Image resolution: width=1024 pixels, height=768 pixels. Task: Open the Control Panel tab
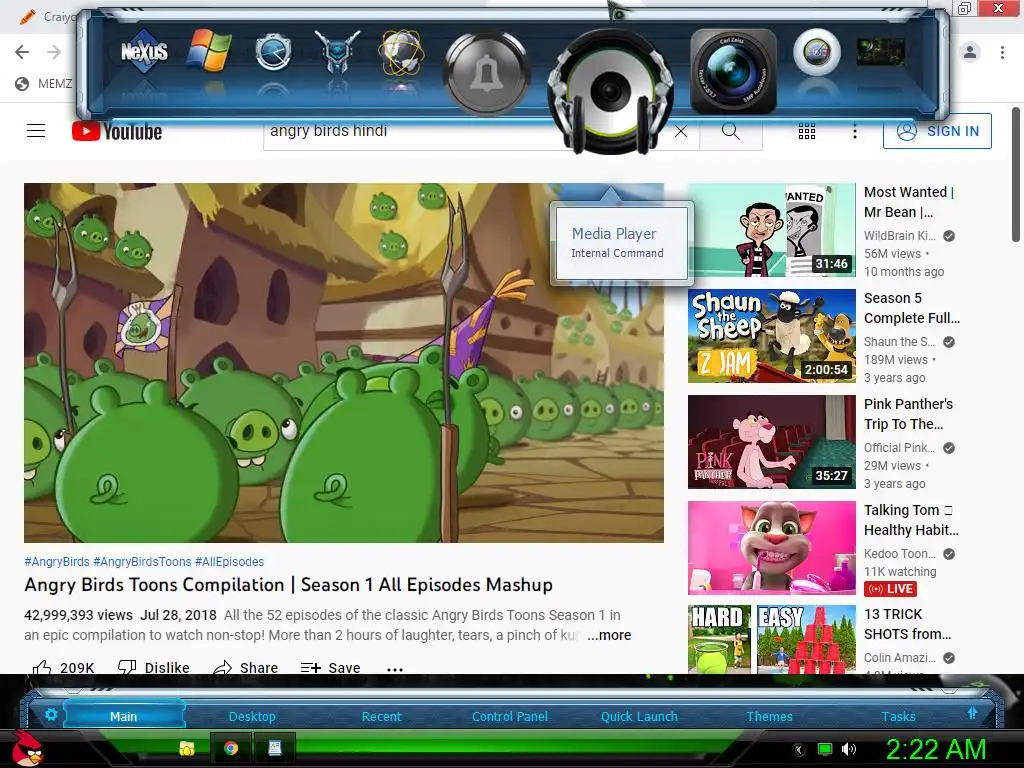(509, 716)
